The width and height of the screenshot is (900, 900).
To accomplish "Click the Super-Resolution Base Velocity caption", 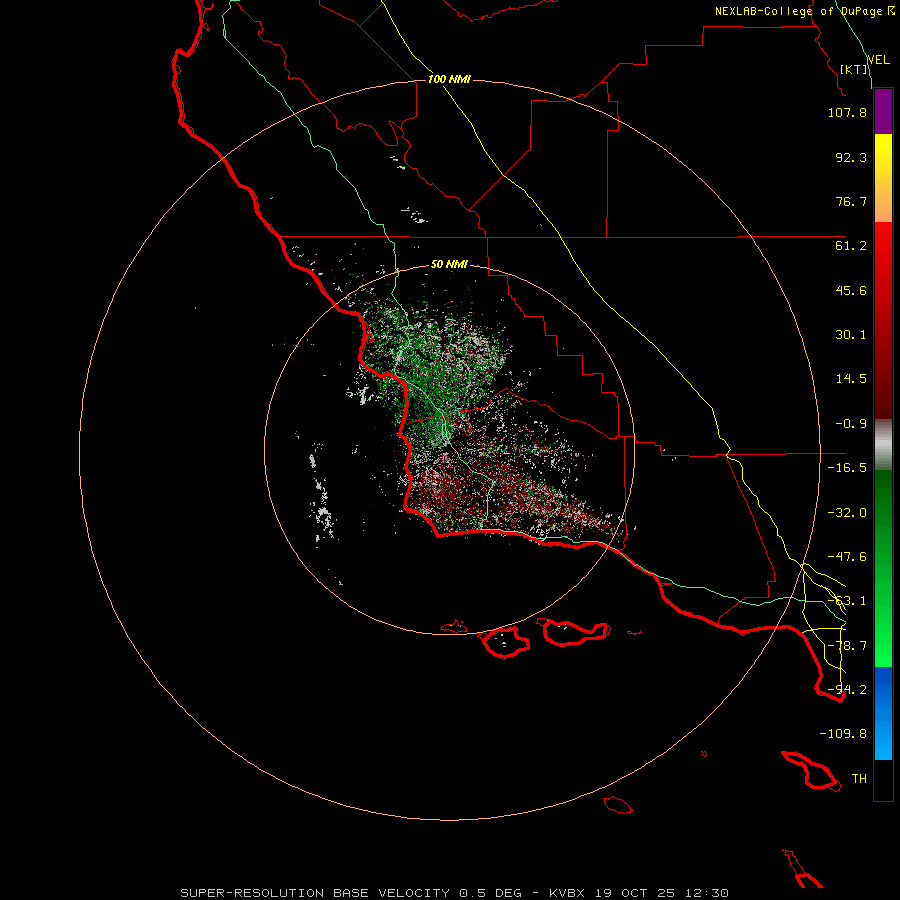I will click(455, 893).
